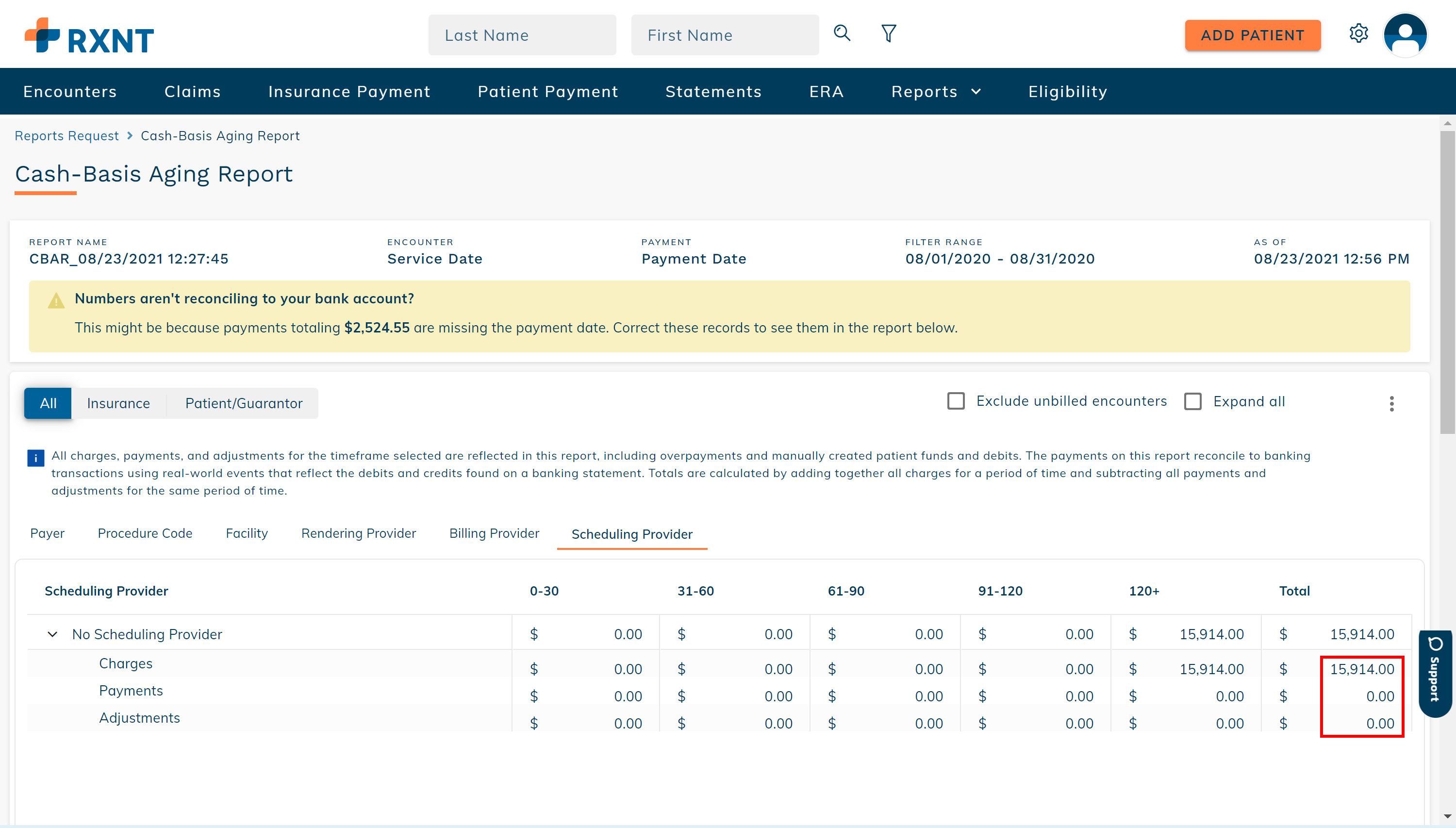Click the $2,524.55 missing payments amount
Image resolution: width=1456 pixels, height=828 pixels.
click(376, 328)
